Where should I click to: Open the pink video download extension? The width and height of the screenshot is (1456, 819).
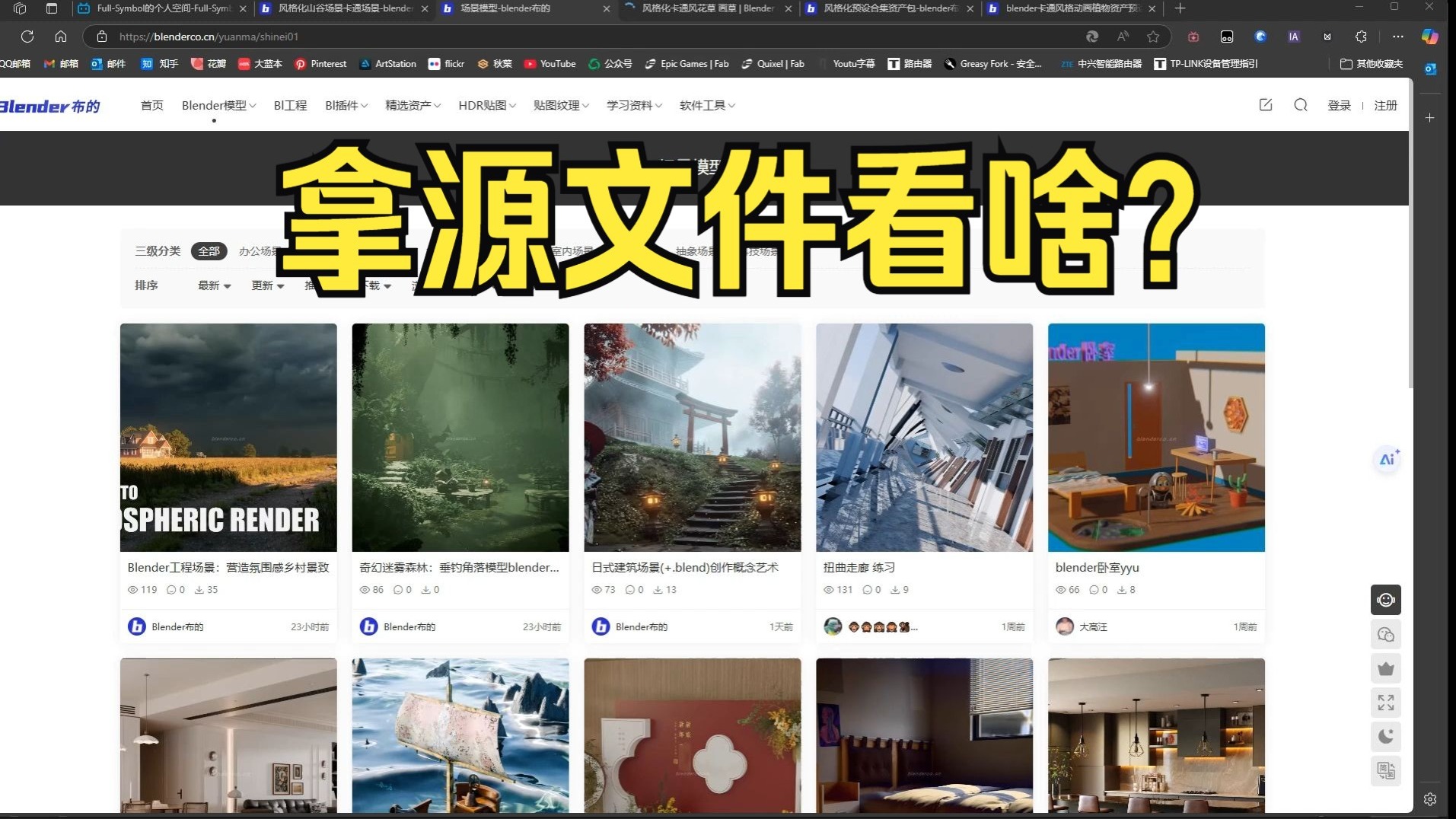[x=1193, y=37]
